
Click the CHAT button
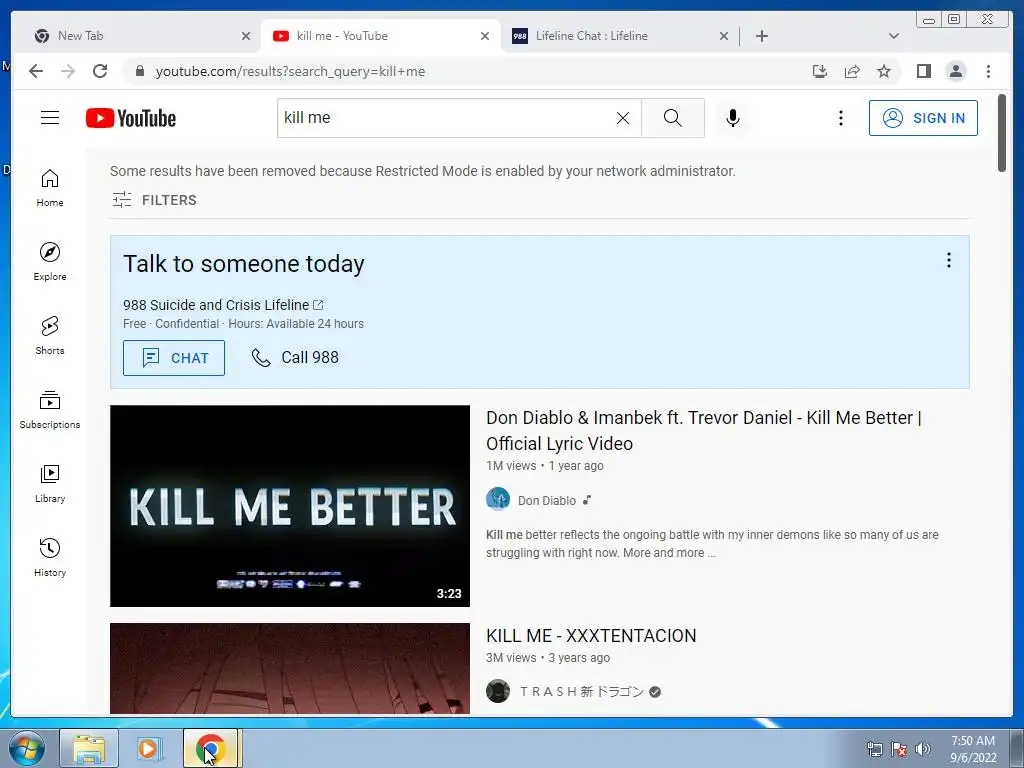(x=174, y=358)
